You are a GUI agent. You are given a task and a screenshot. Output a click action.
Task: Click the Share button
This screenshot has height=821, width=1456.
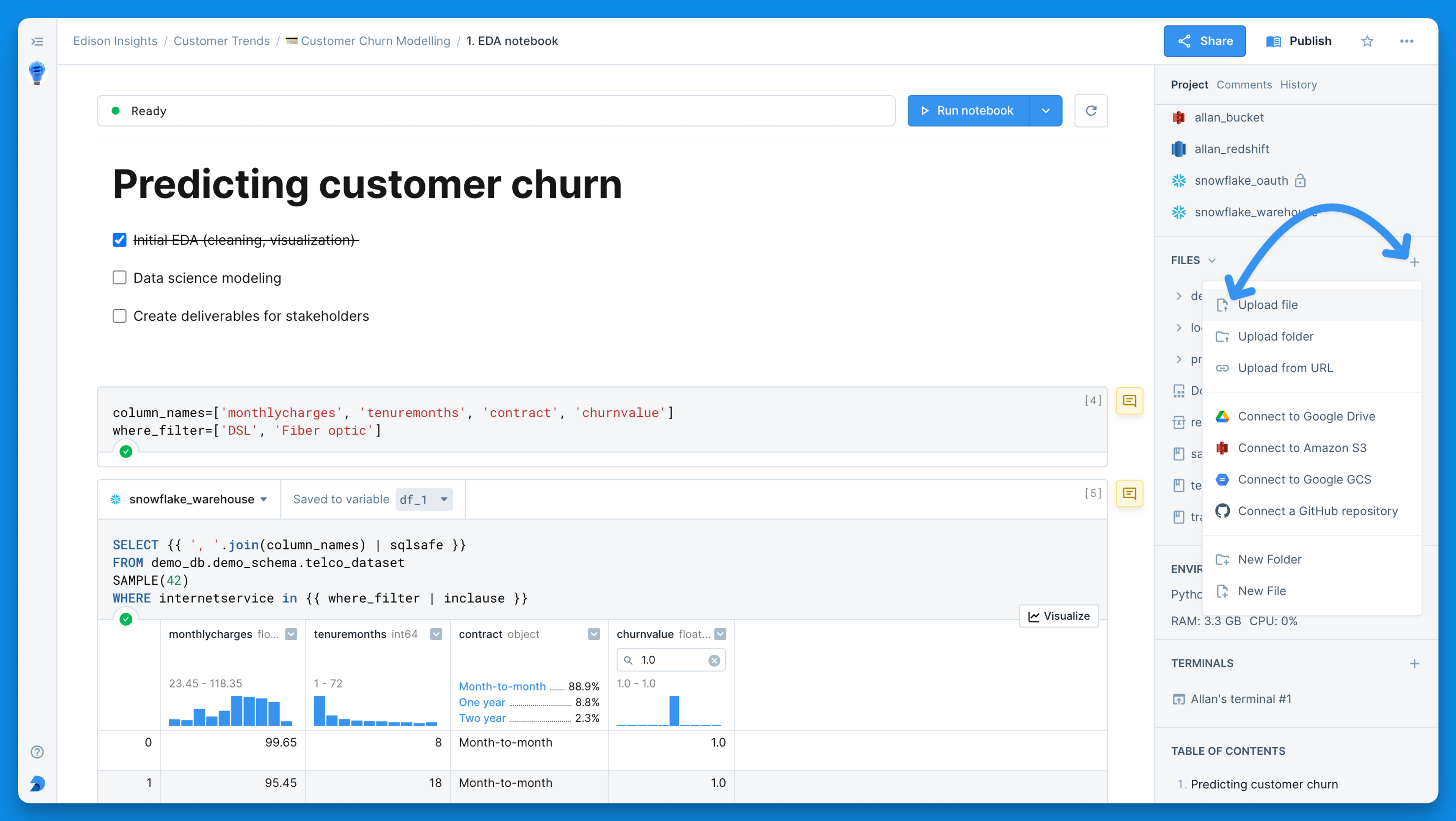(1204, 41)
